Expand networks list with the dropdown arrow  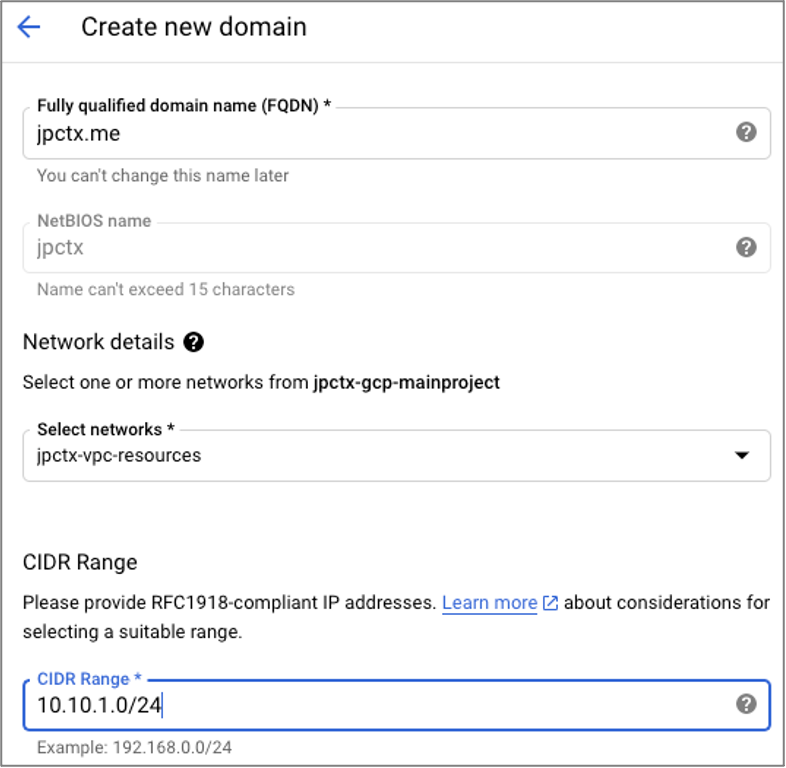[x=742, y=455]
